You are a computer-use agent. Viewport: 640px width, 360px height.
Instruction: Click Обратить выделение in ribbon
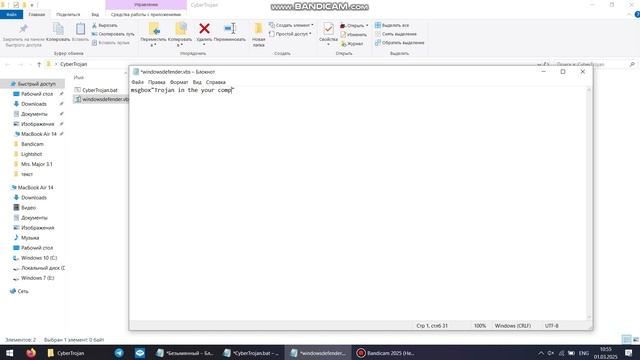pos(400,42)
